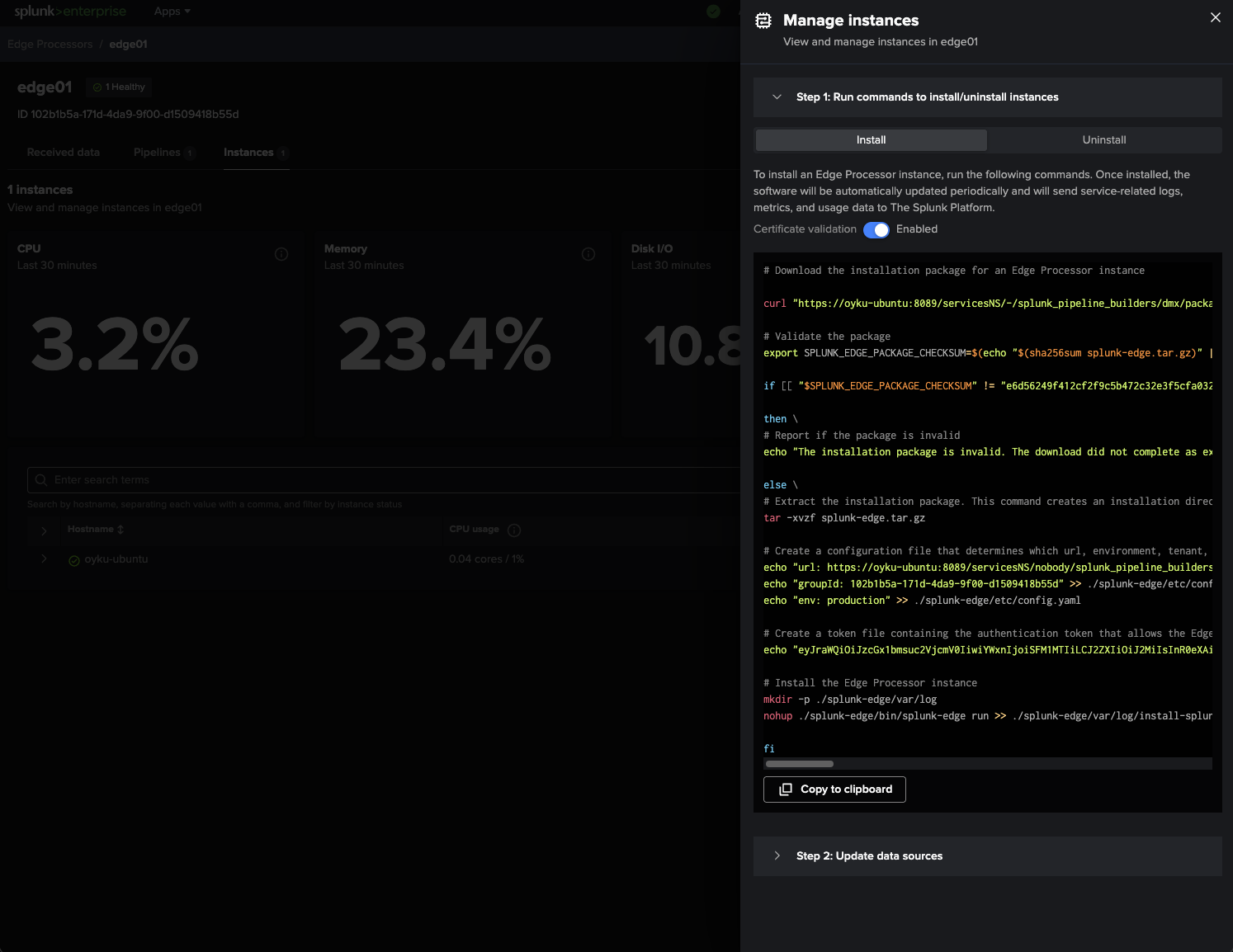Click the oyku-ubuntu hostname

(116, 559)
